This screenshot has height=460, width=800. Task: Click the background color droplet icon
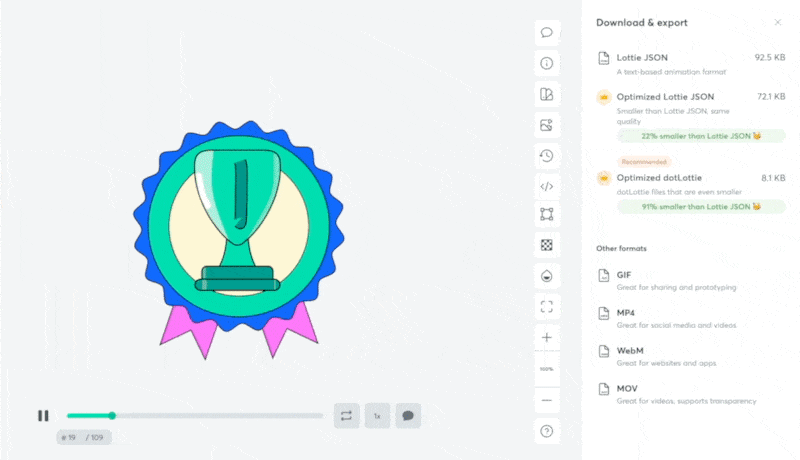(547, 275)
